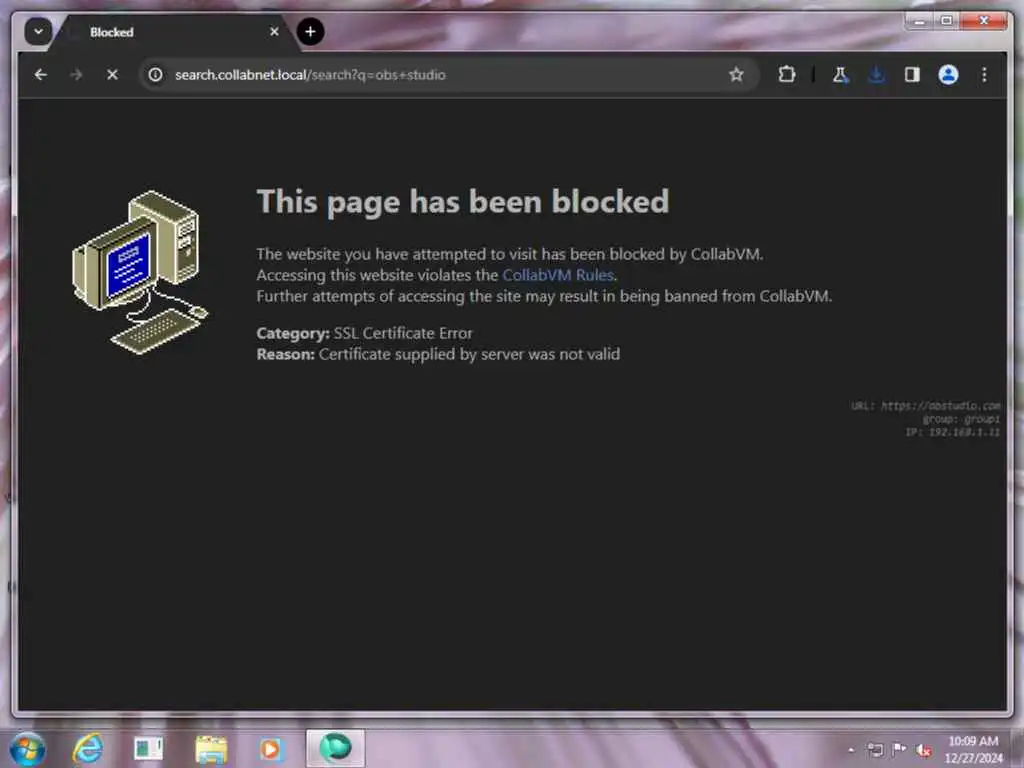Show the downloads toolbar icon
This screenshot has height=768, width=1024.
(876, 74)
